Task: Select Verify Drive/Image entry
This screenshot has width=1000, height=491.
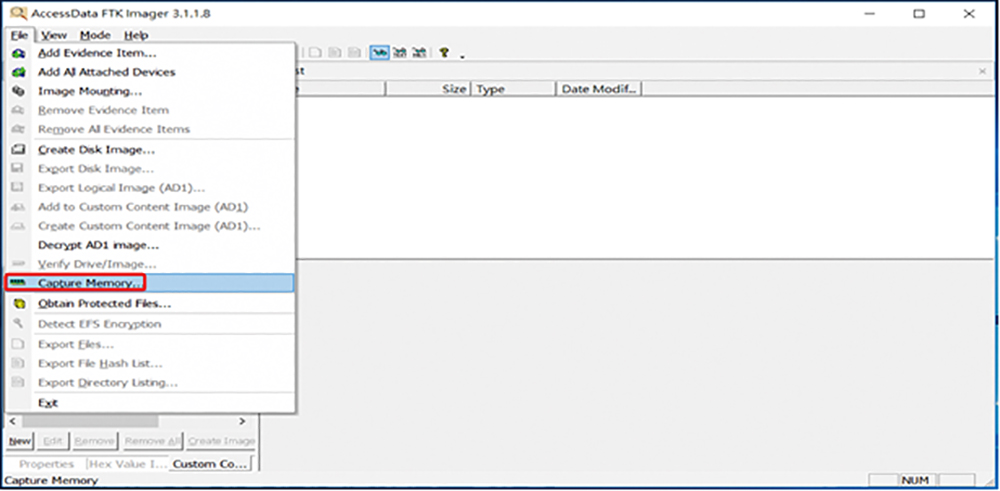Action: 150,264
